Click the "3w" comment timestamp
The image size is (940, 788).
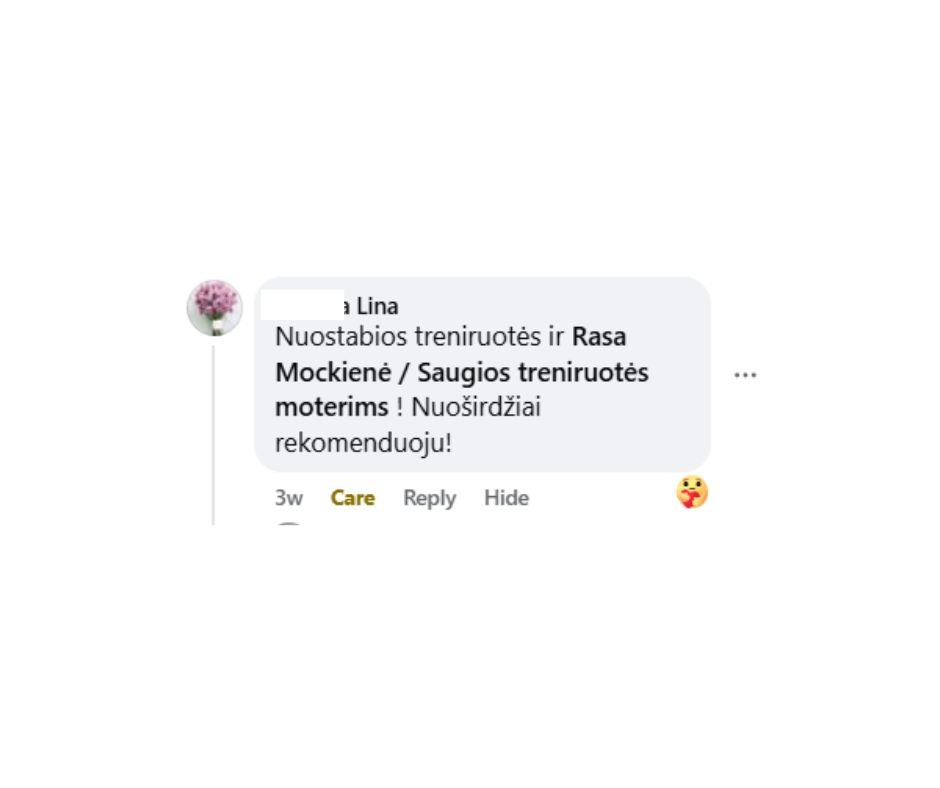coord(288,498)
